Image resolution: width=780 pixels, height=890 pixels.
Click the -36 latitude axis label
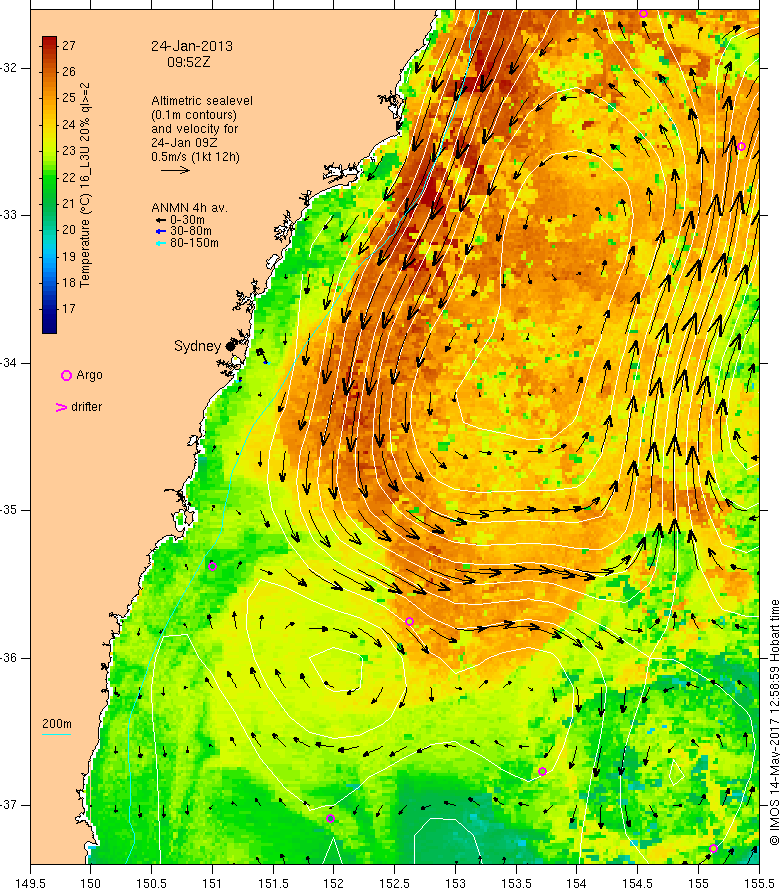[x=10, y=658]
